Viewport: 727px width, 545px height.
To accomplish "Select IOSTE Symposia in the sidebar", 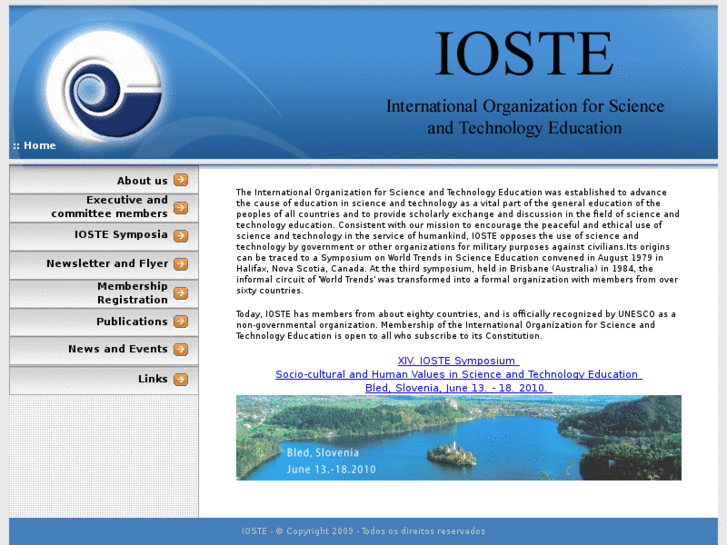I will click(x=121, y=235).
